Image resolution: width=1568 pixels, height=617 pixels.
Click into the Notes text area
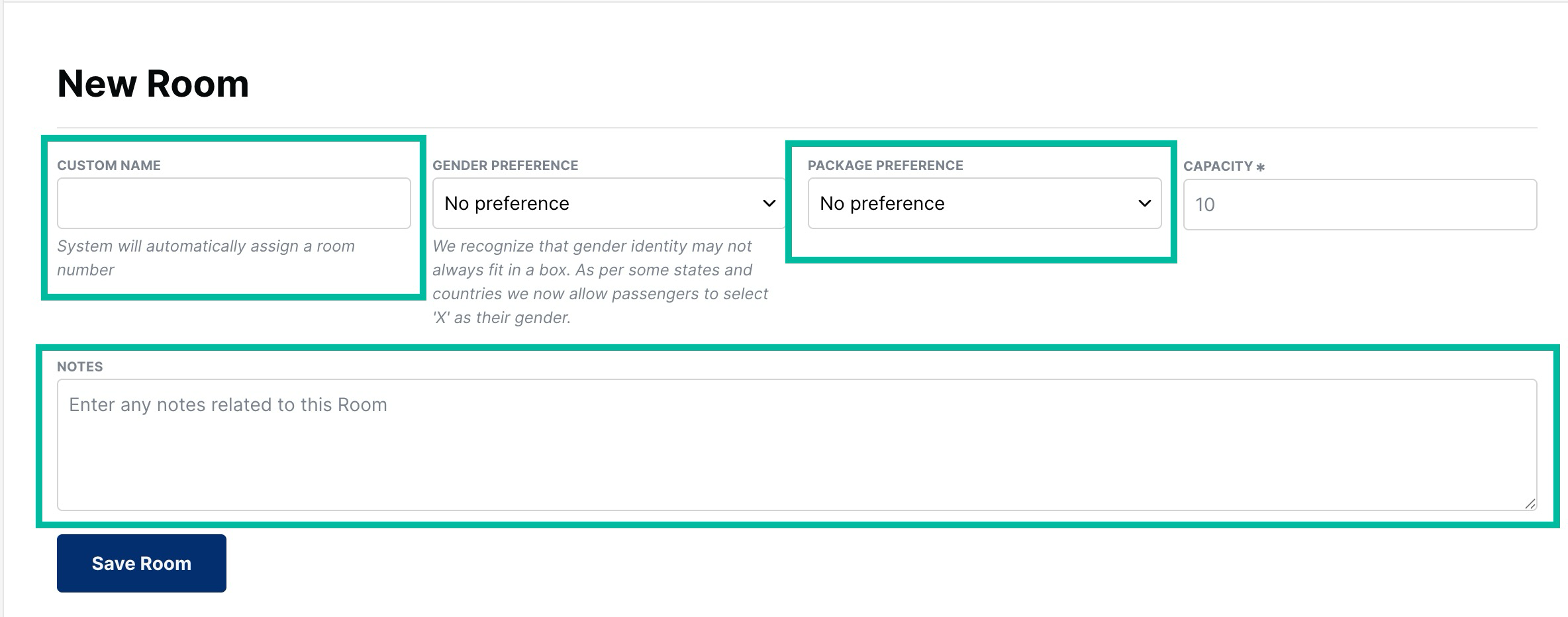[x=796, y=444]
